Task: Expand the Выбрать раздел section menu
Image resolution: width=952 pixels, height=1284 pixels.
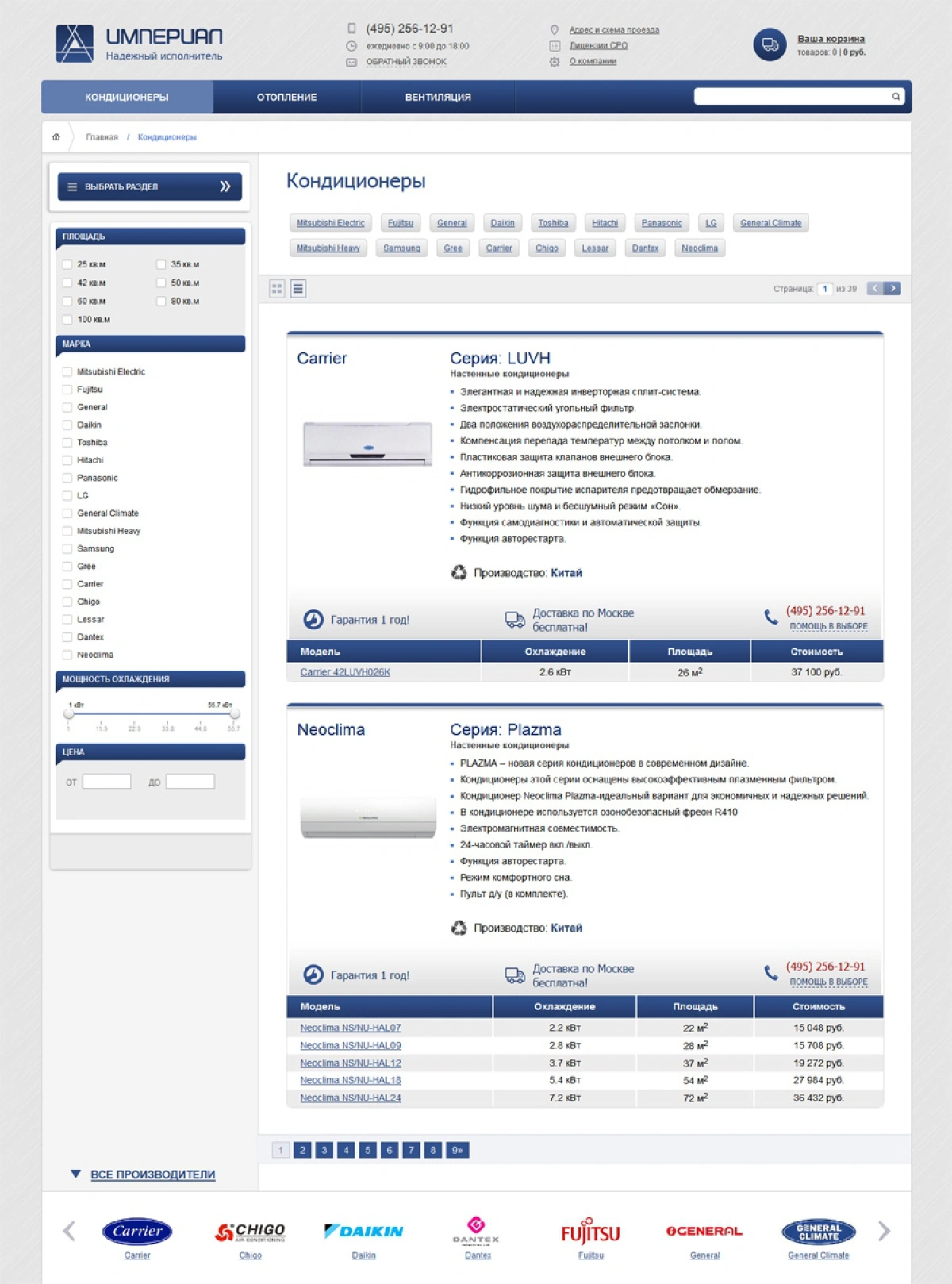Action: (149, 186)
